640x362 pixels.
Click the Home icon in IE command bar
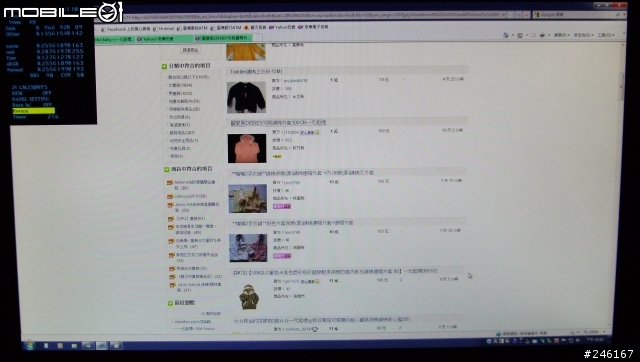(x=506, y=35)
